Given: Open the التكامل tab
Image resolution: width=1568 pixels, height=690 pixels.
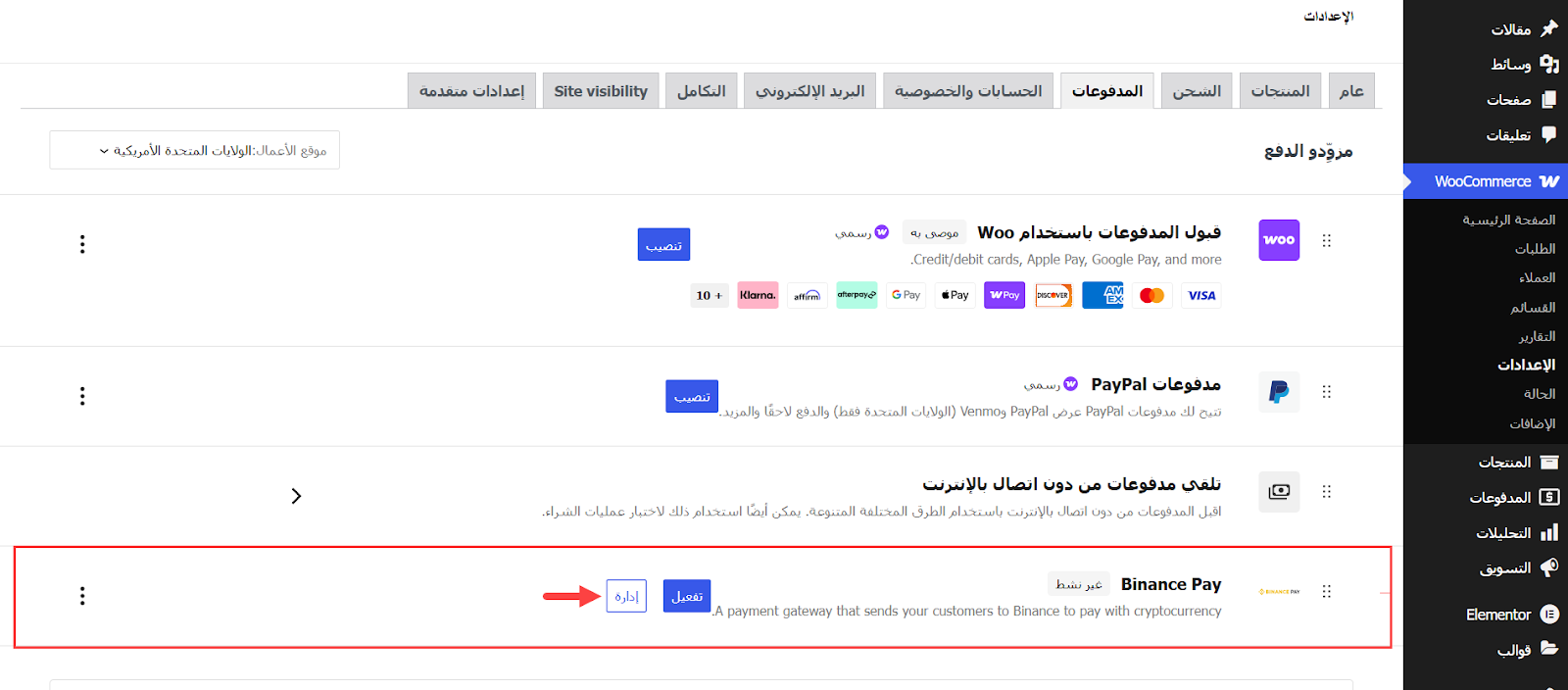Looking at the screenshot, I should [x=702, y=90].
